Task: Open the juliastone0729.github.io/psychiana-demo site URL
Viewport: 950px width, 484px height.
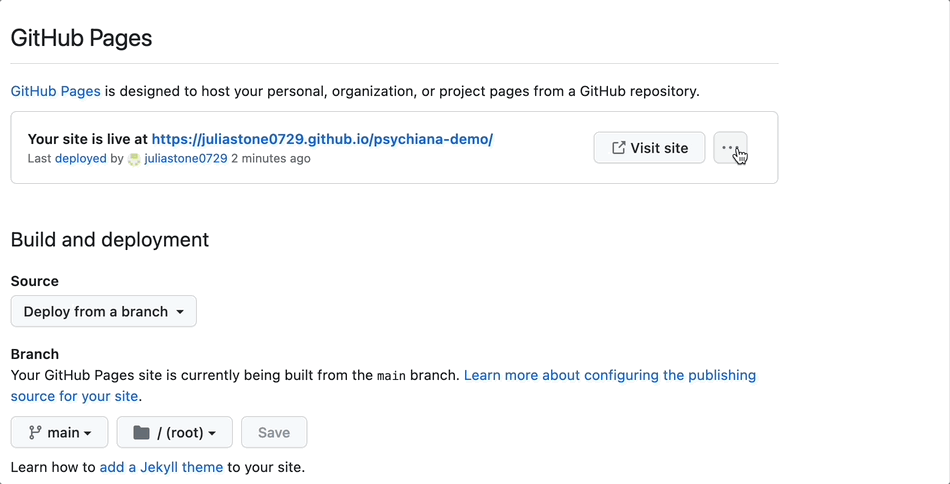Action: tap(322, 139)
